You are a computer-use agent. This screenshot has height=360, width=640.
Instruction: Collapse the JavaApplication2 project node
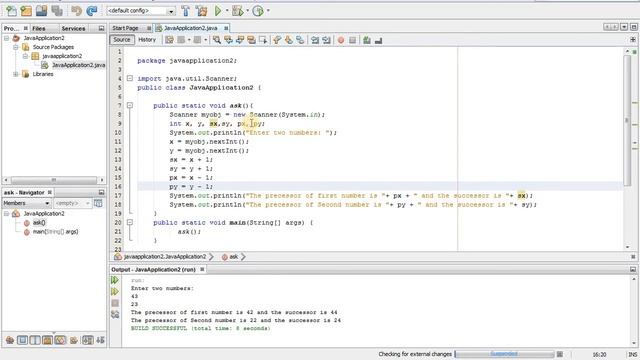pyautogui.click(x=7, y=38)
